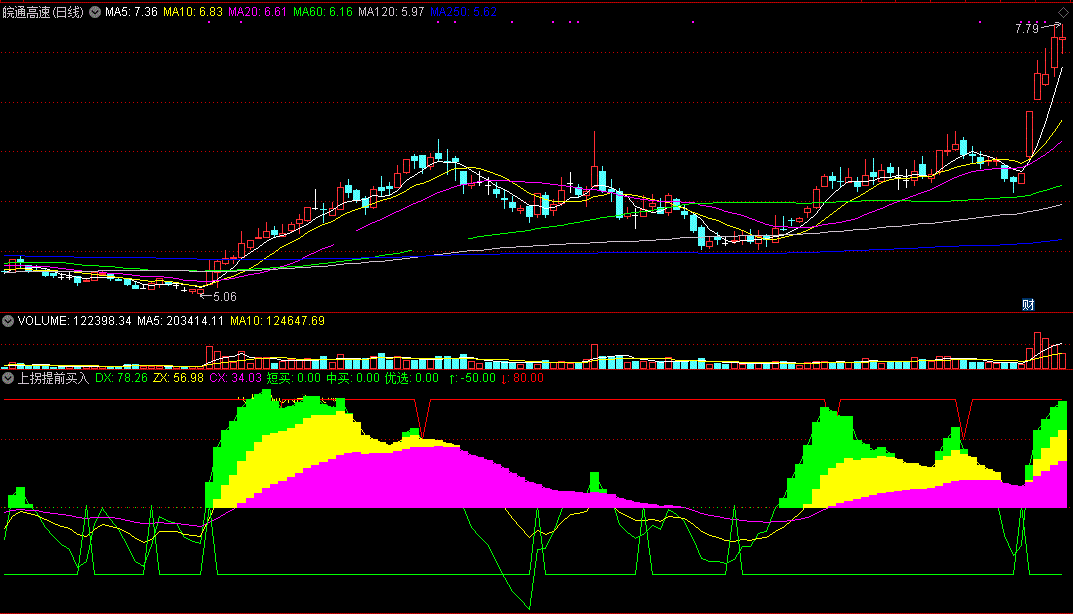Click the DX: 78.26 value
Screen dimensions: 1073x614
(121, 378)
